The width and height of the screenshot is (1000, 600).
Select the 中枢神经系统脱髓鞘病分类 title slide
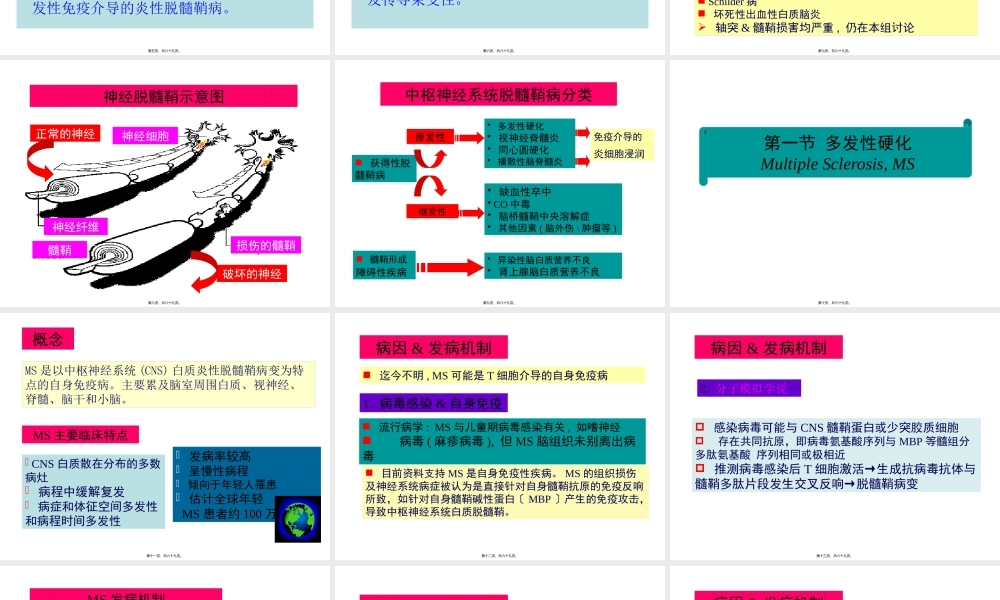click(x=499, y=93)
